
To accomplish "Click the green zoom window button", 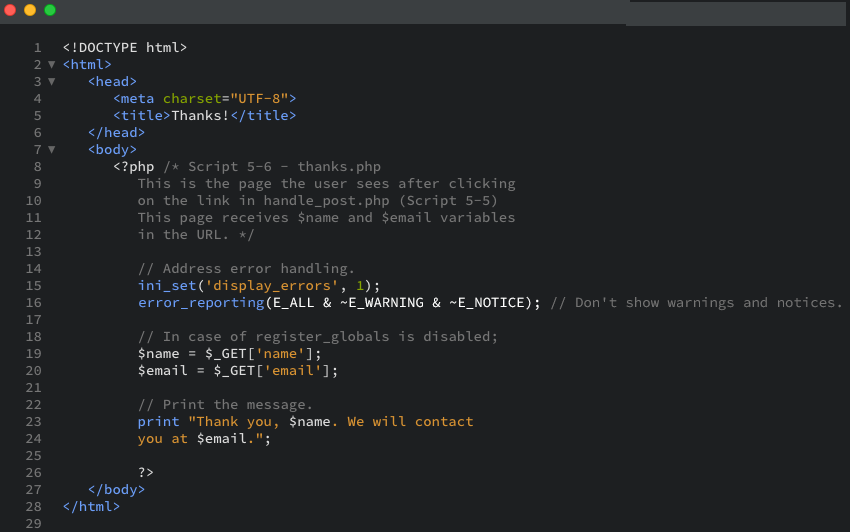I will 50,10.
